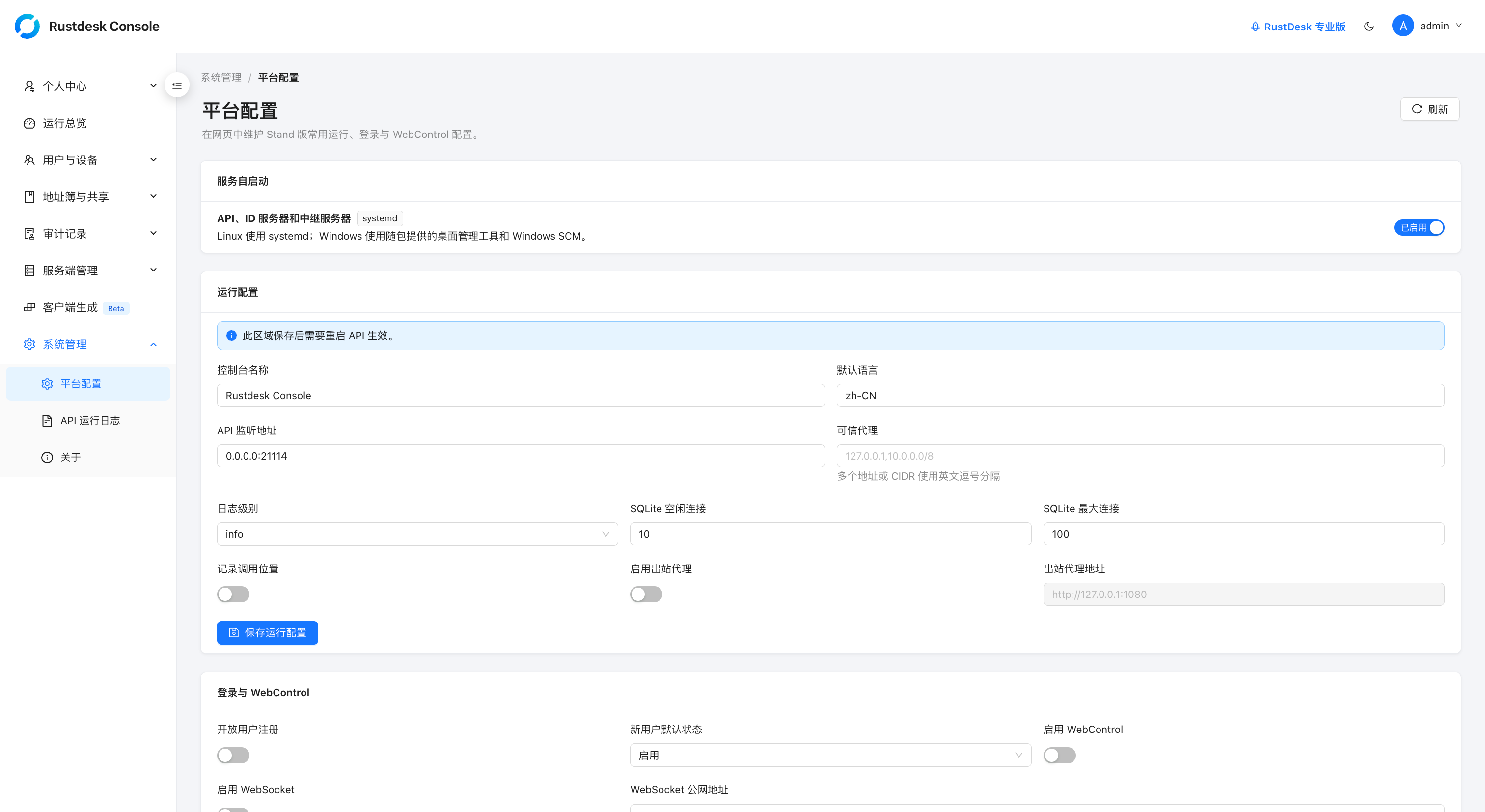
Task: Expand the 地址簿与共享 menu chevron
Action: point(153,196)
